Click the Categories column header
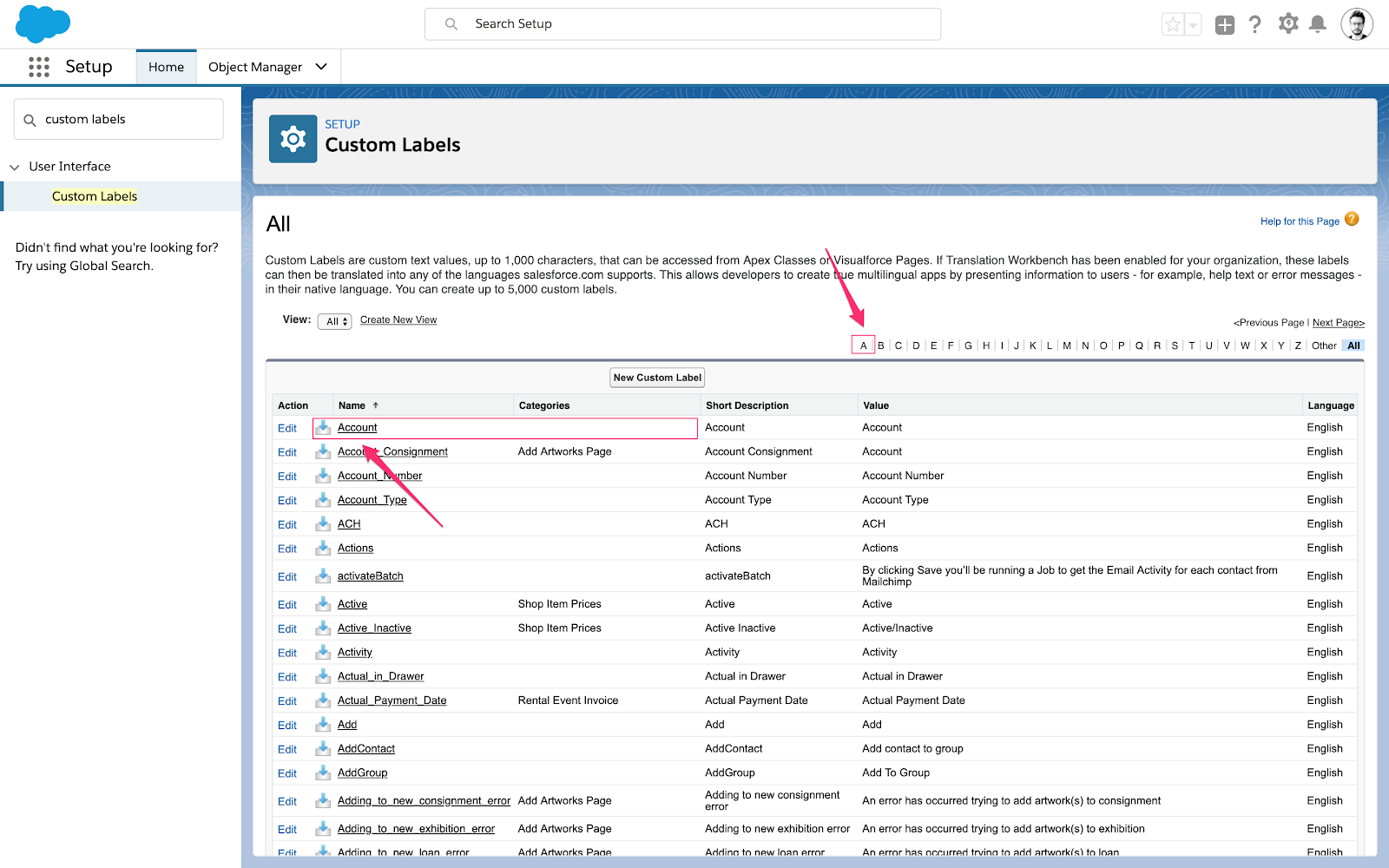1389x868 pixels. 544,405
